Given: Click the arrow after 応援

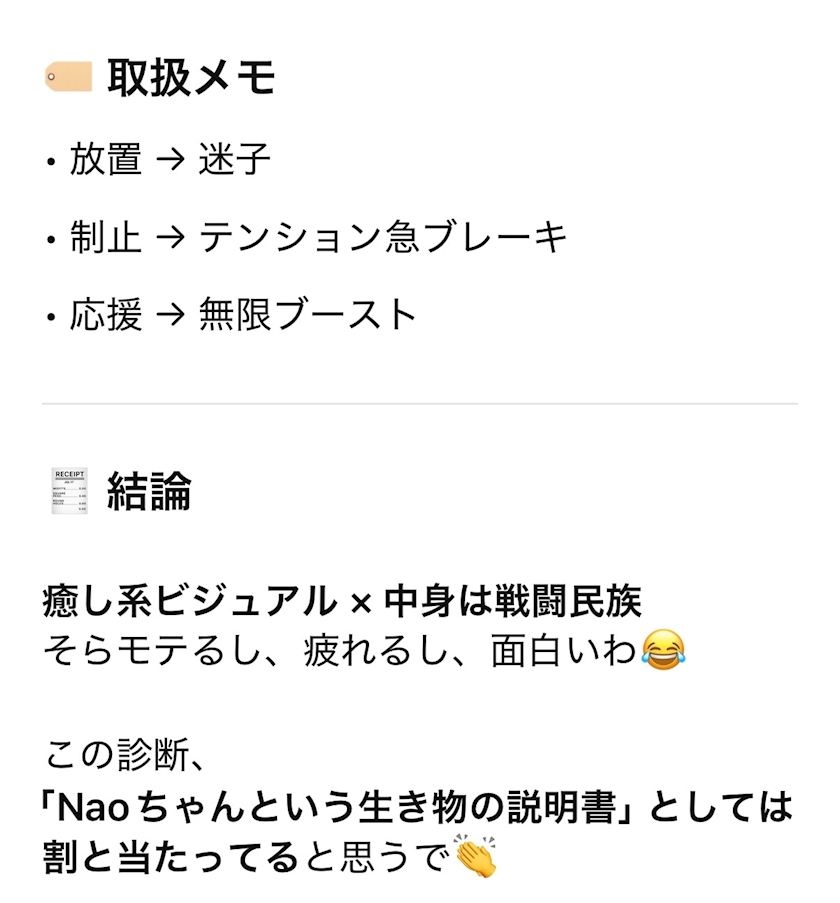Looking at the screenshot, I should 170,316.
